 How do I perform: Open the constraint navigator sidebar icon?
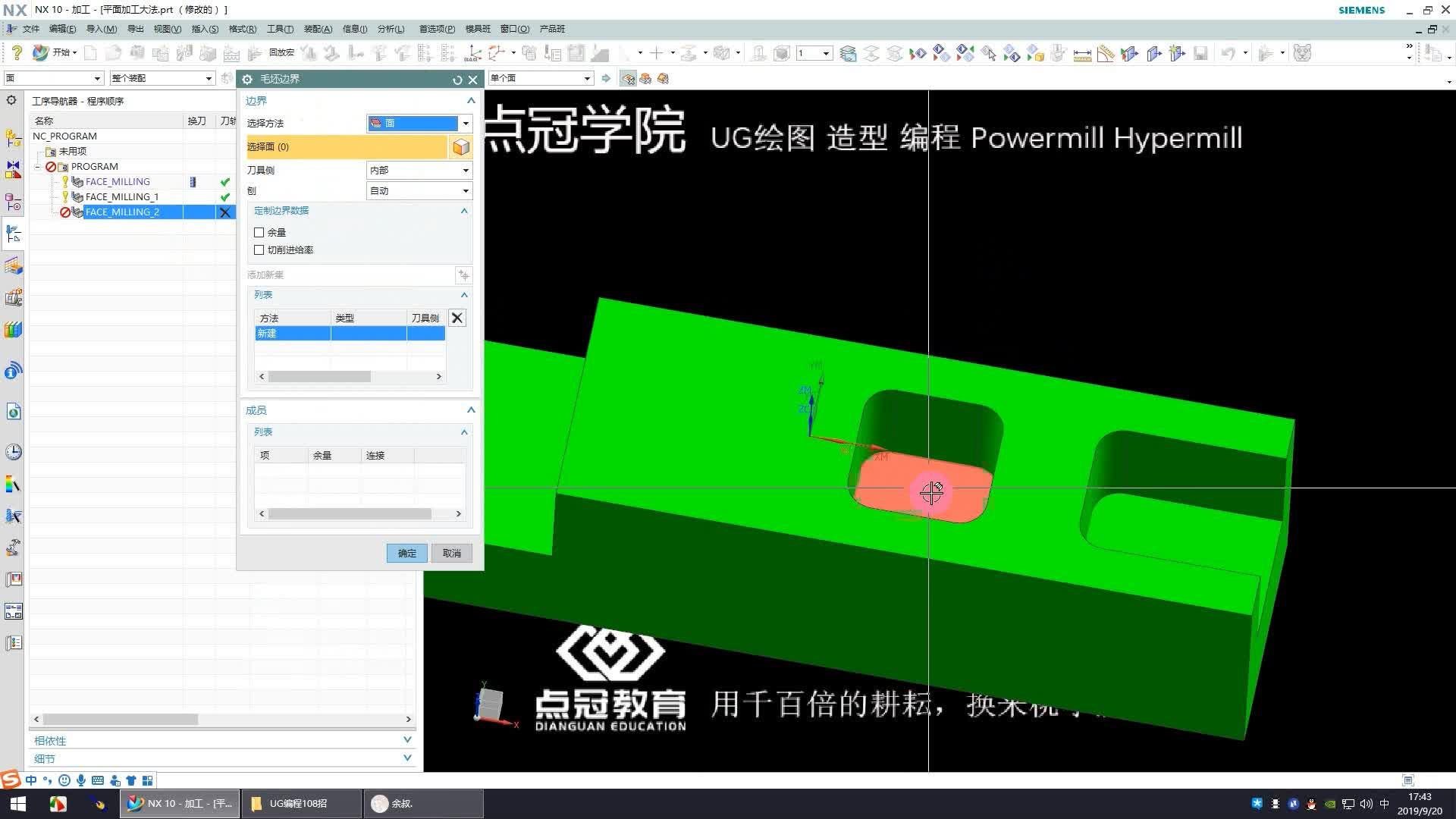[x=13, y=169]
